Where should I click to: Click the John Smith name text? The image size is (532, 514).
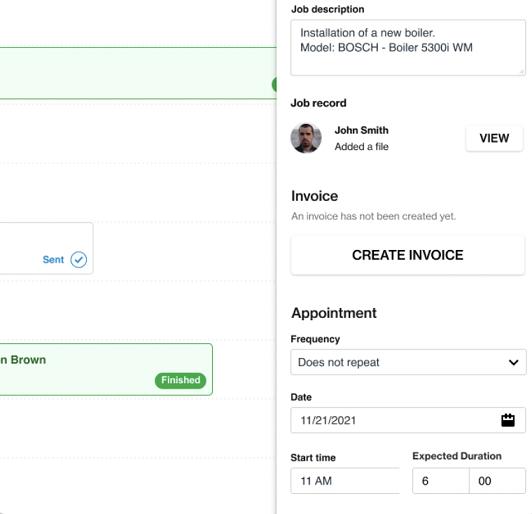pyautogui.click(x=361, y=130)
